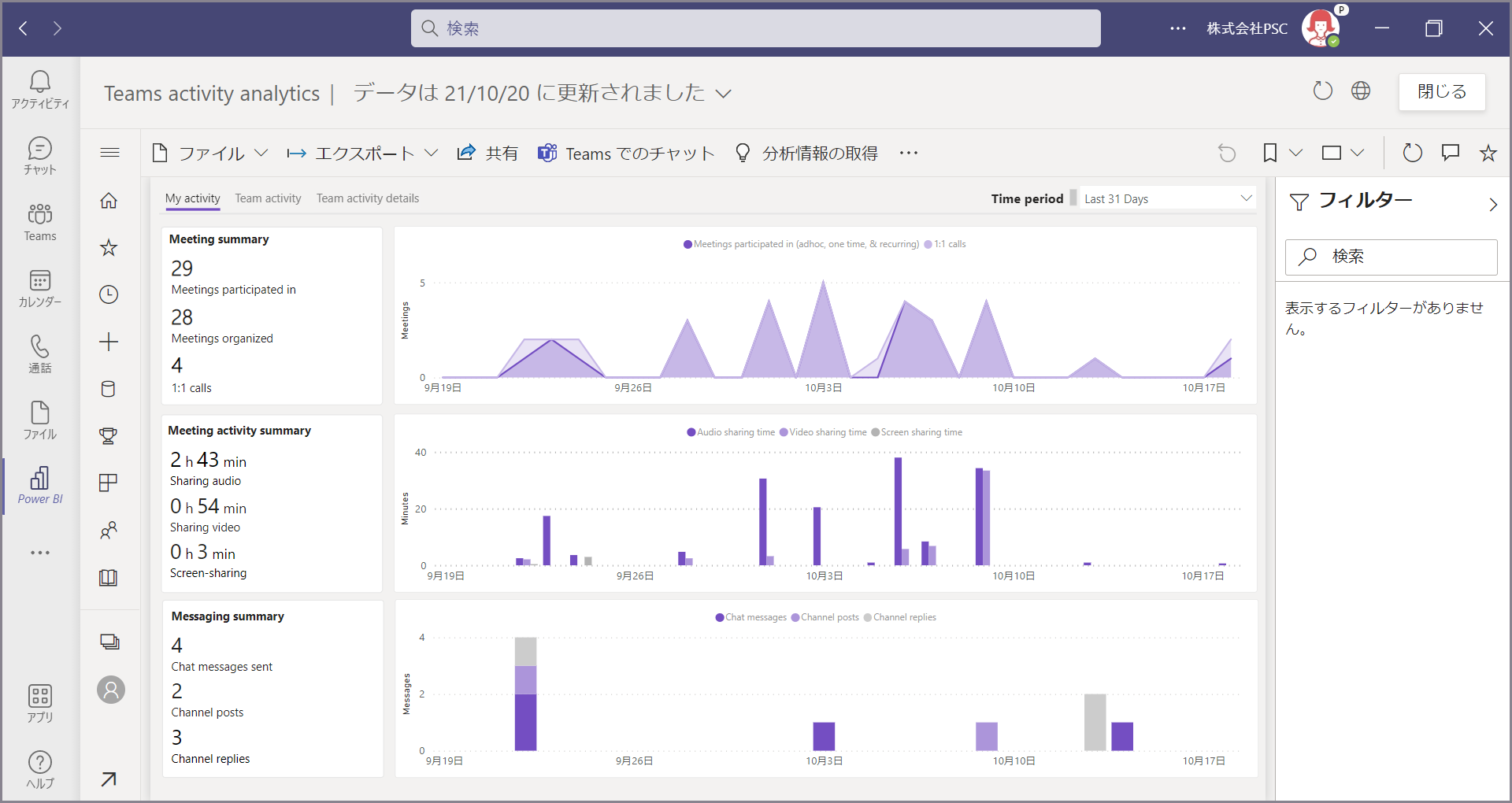Toggle the Power BI hamburger navigation menu
This screenshot has height=803, width=1512.
pos(109,153)
